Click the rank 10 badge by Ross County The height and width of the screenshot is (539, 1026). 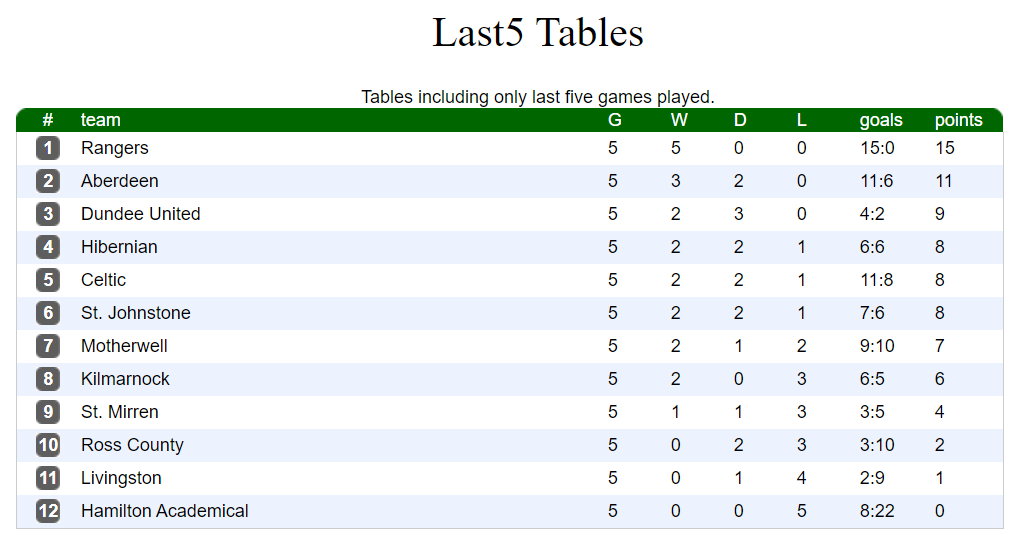[48, 445]
